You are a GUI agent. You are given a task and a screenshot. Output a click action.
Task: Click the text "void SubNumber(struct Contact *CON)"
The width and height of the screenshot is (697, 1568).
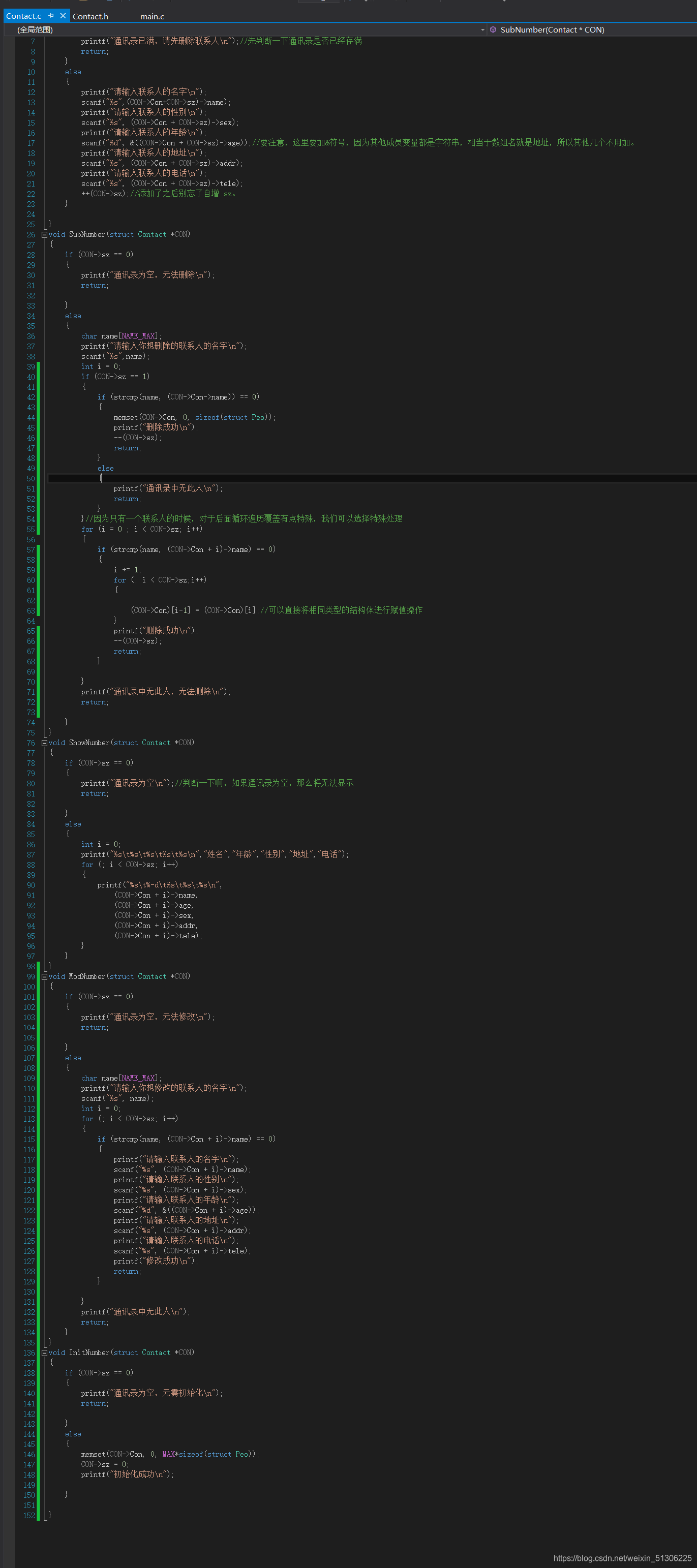[x=119, y=234]
